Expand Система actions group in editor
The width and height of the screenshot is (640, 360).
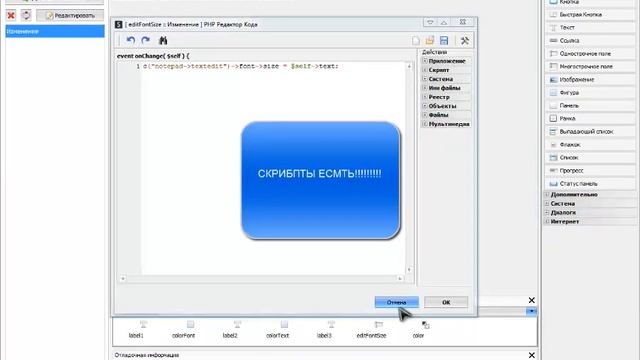[x=424, y=79]
